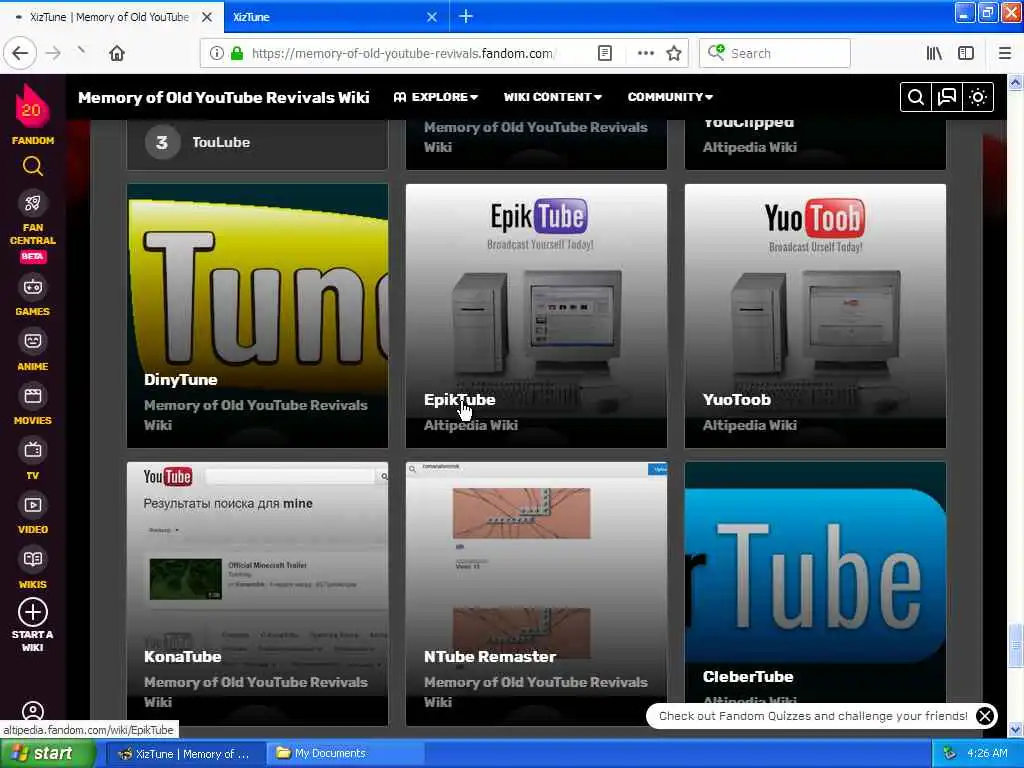Switch to XizTune taskbar button
The width and height of the screenshot is (1024, 768).
pyautogui.click(x=185, y=754)
